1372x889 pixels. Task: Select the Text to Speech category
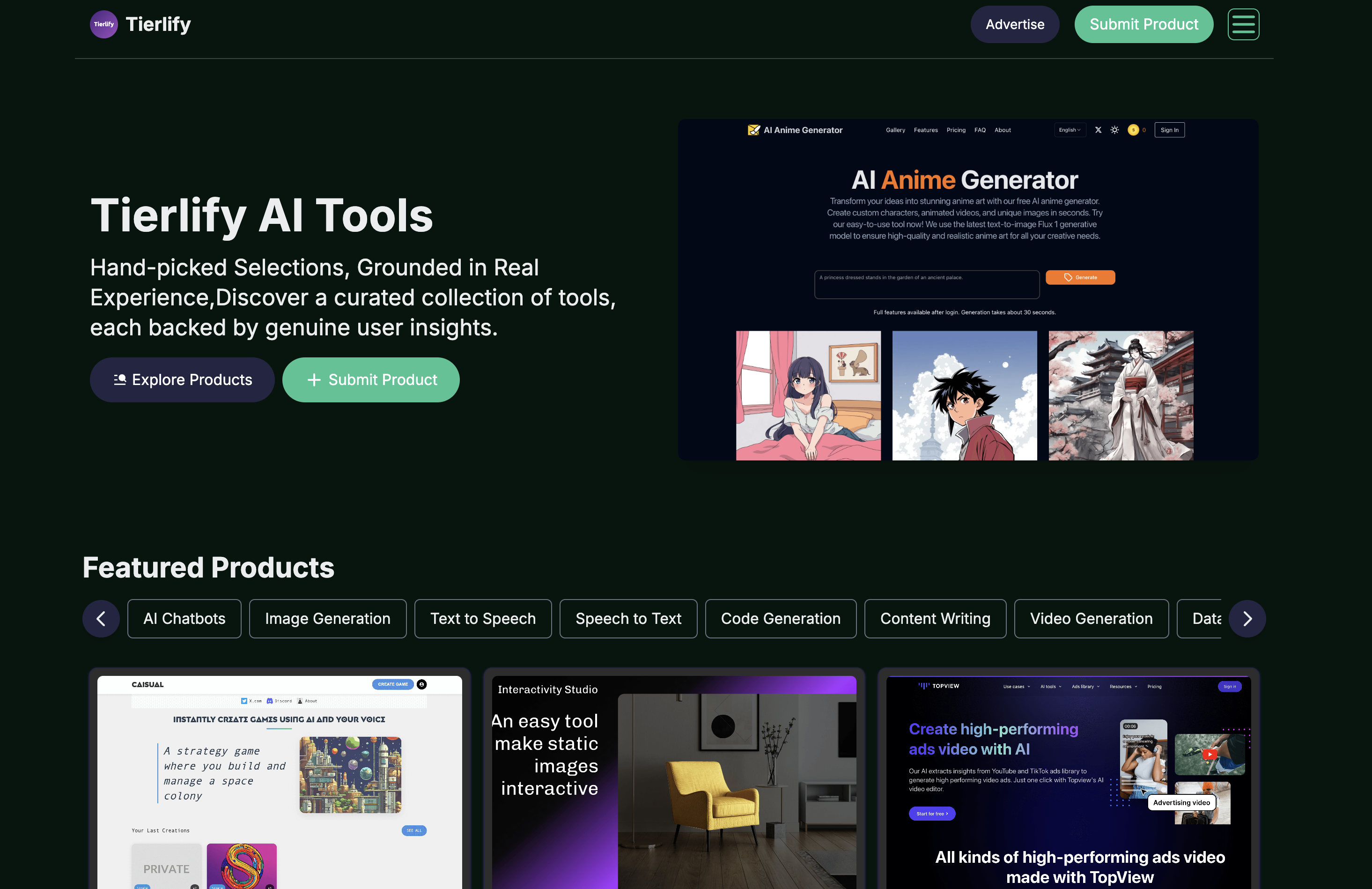click(482, 619)
